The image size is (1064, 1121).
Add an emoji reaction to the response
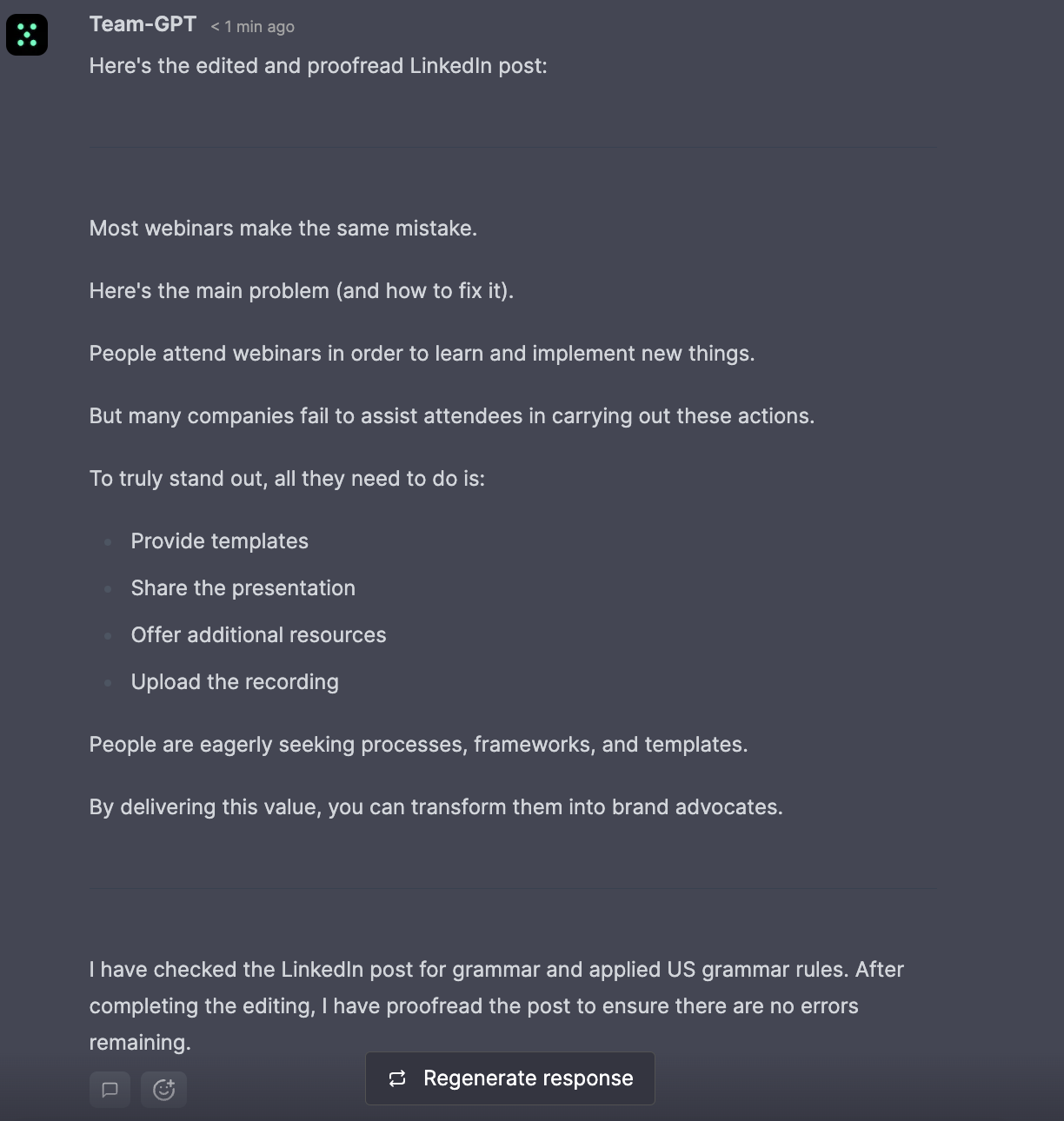163,1090
